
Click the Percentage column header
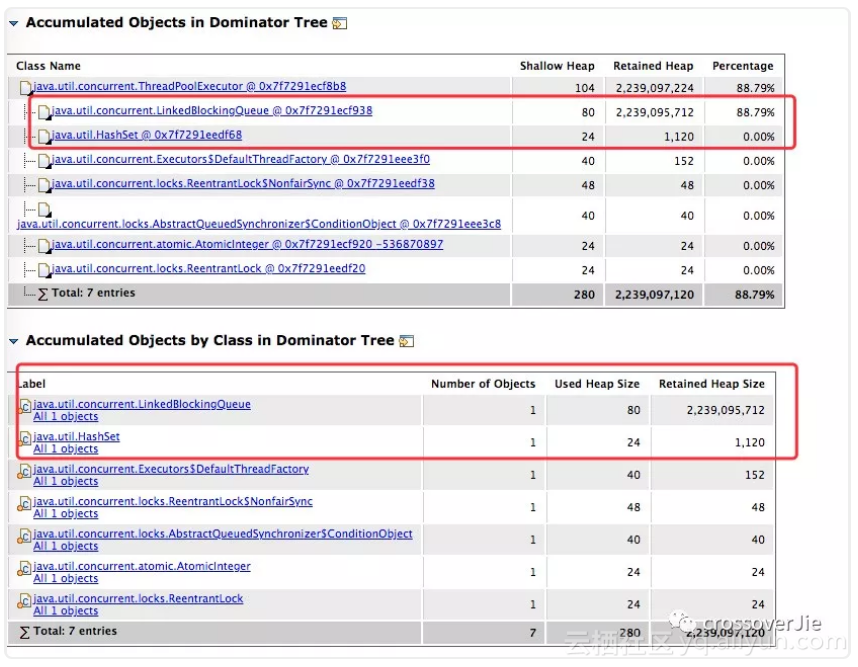tap(743, 66)
